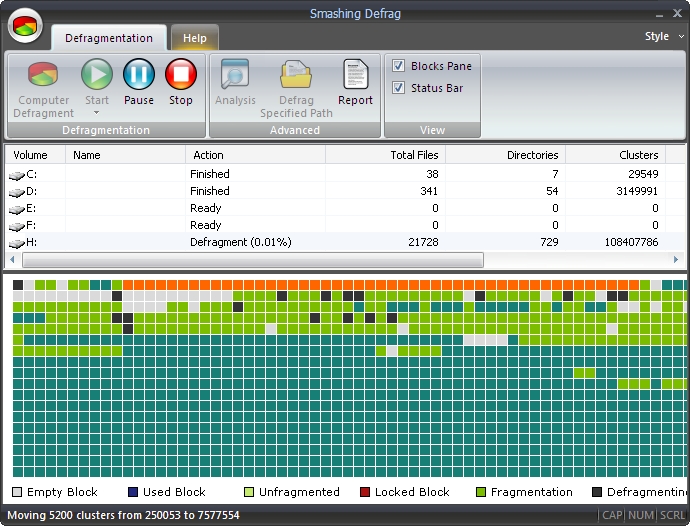The height and width of the screenshot is (526, 690).
Task: Select the H: drive icon
Action: tap(17, 243)
